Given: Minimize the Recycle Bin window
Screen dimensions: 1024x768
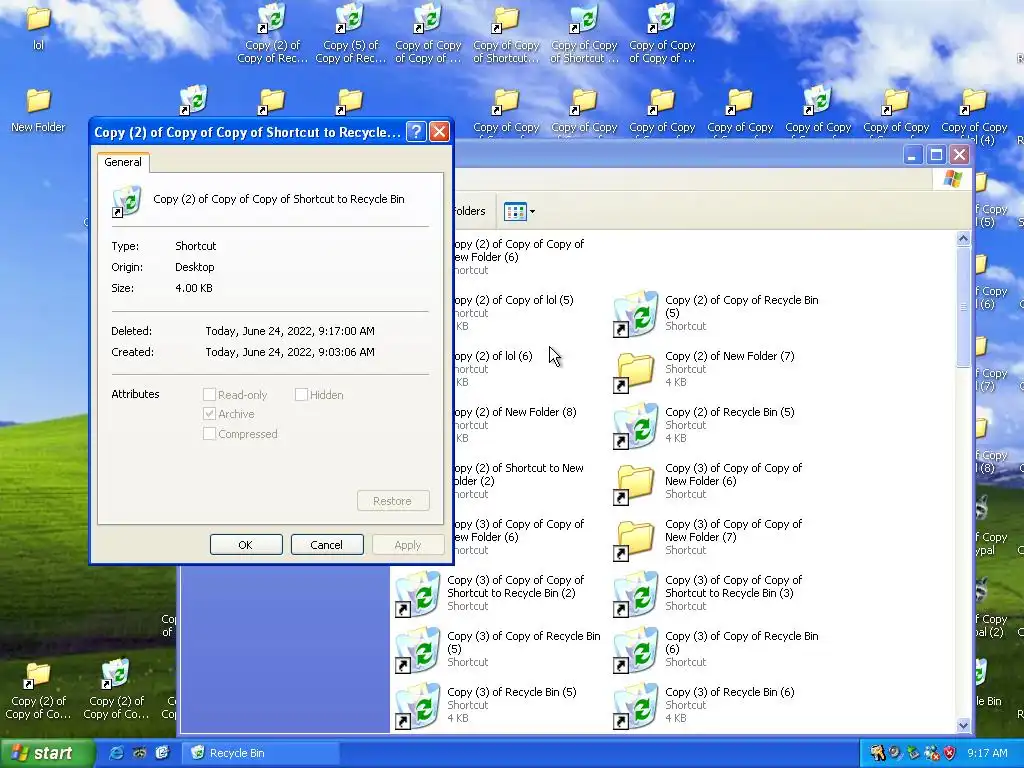Looking at the screenshot, I should 913,155.
